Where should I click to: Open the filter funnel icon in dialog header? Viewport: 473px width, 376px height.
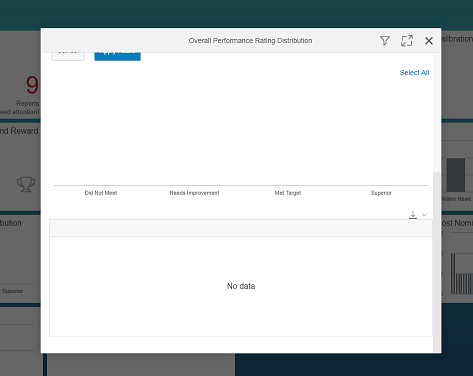click(x=385, y=41)
